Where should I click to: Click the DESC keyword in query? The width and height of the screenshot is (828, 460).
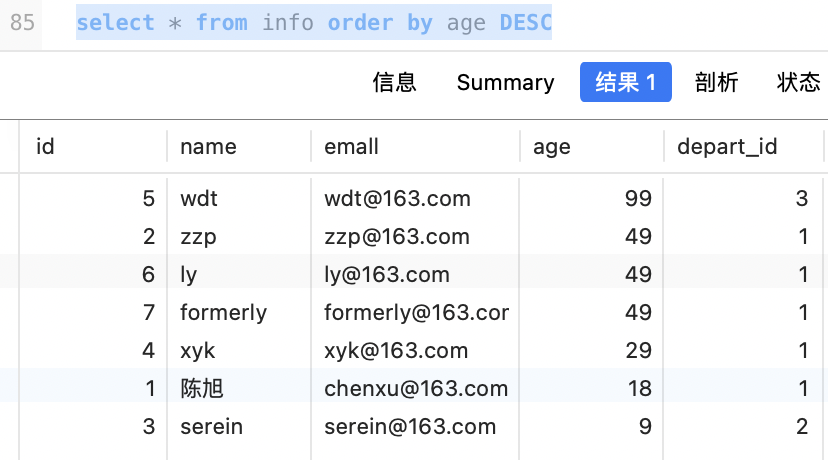tap(525, 23)
